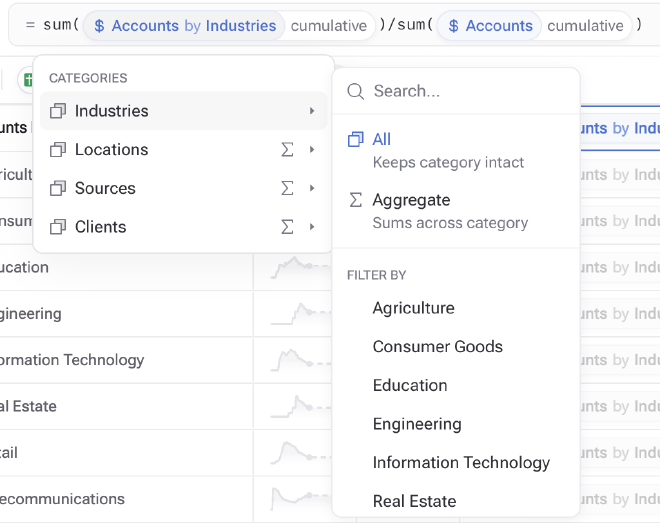This screenshot has height=523, width=660.
Task: Click the Telecommunications row label in the table
Action: 62,499
